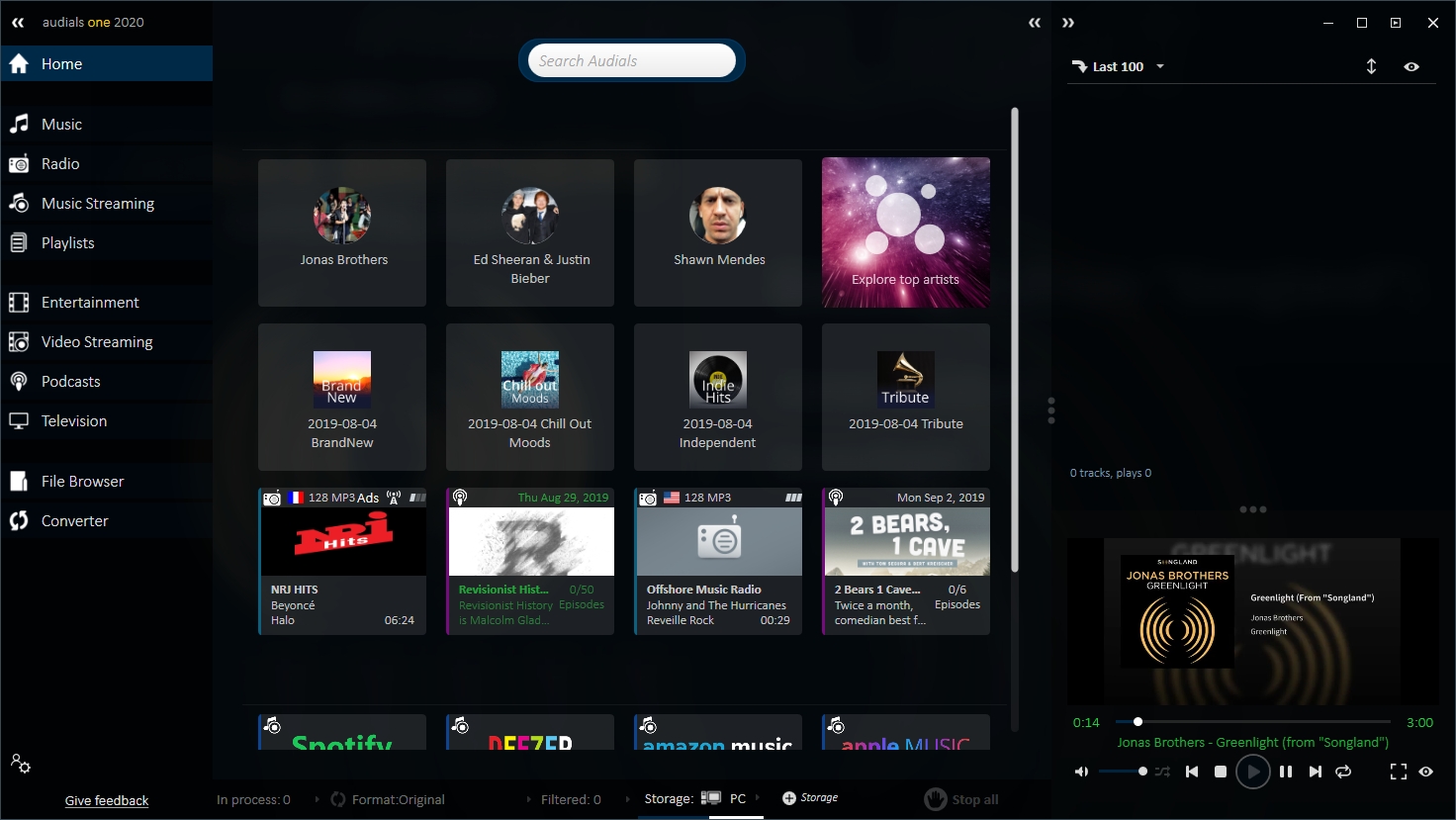Click radio icon on NRJ HITS card
The image size is (1456, 820).
click(x=272, y=498)
